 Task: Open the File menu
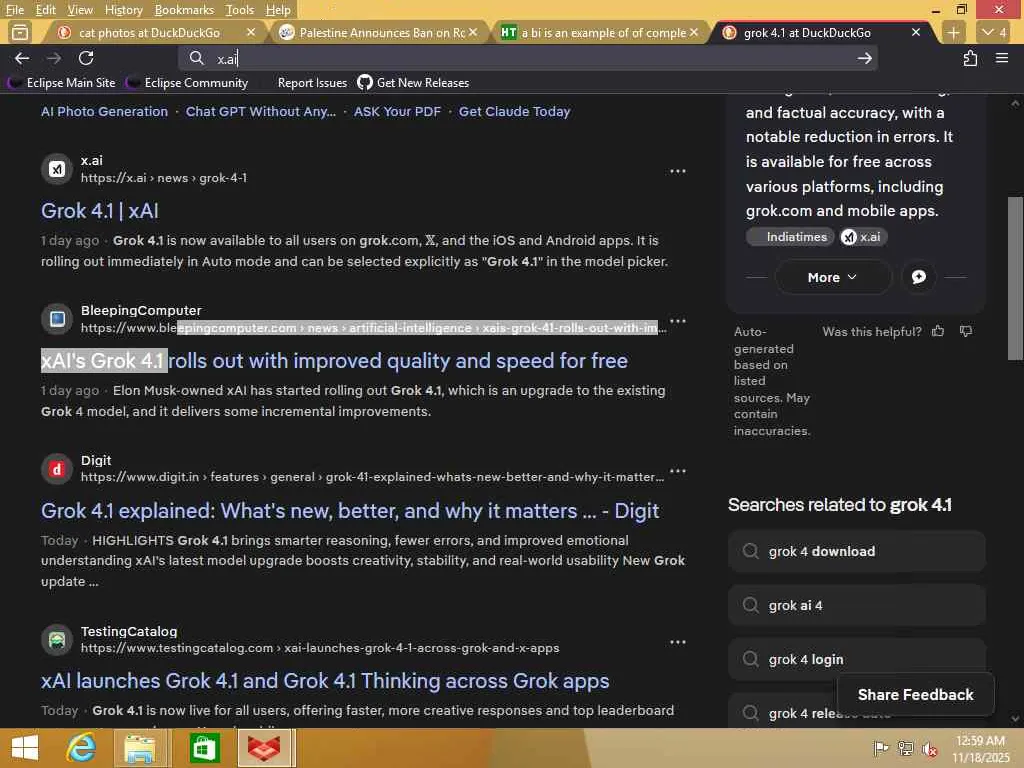click(x=14, y=10)
